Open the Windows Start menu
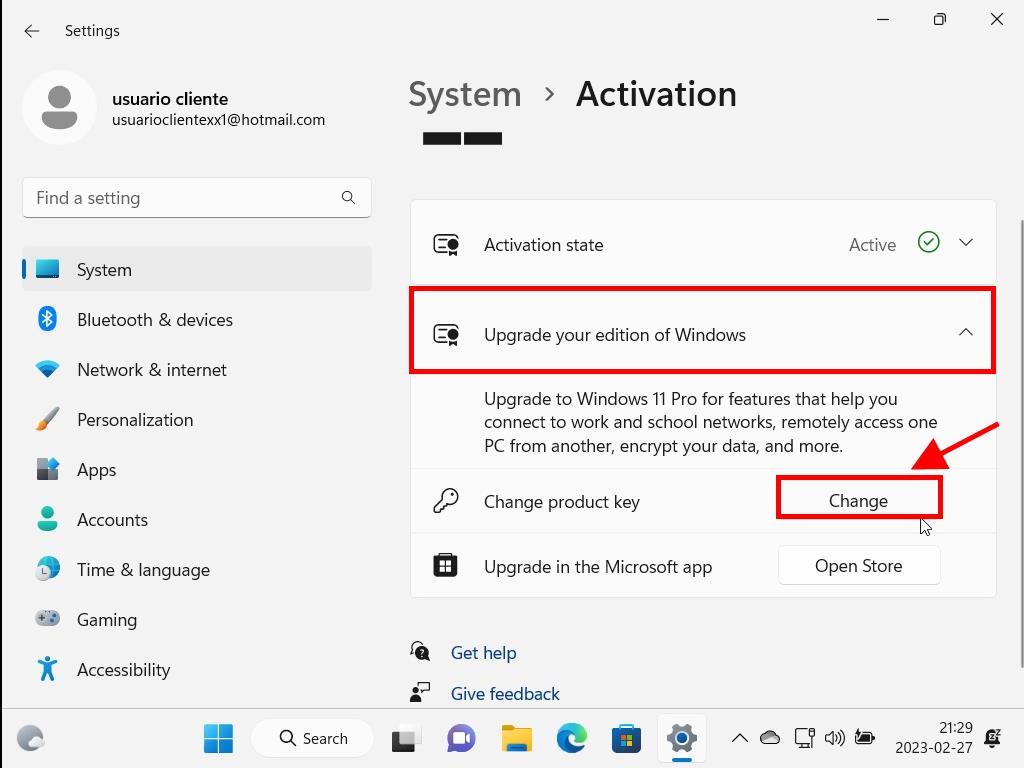1024x768 pixels. click(218, 738)
